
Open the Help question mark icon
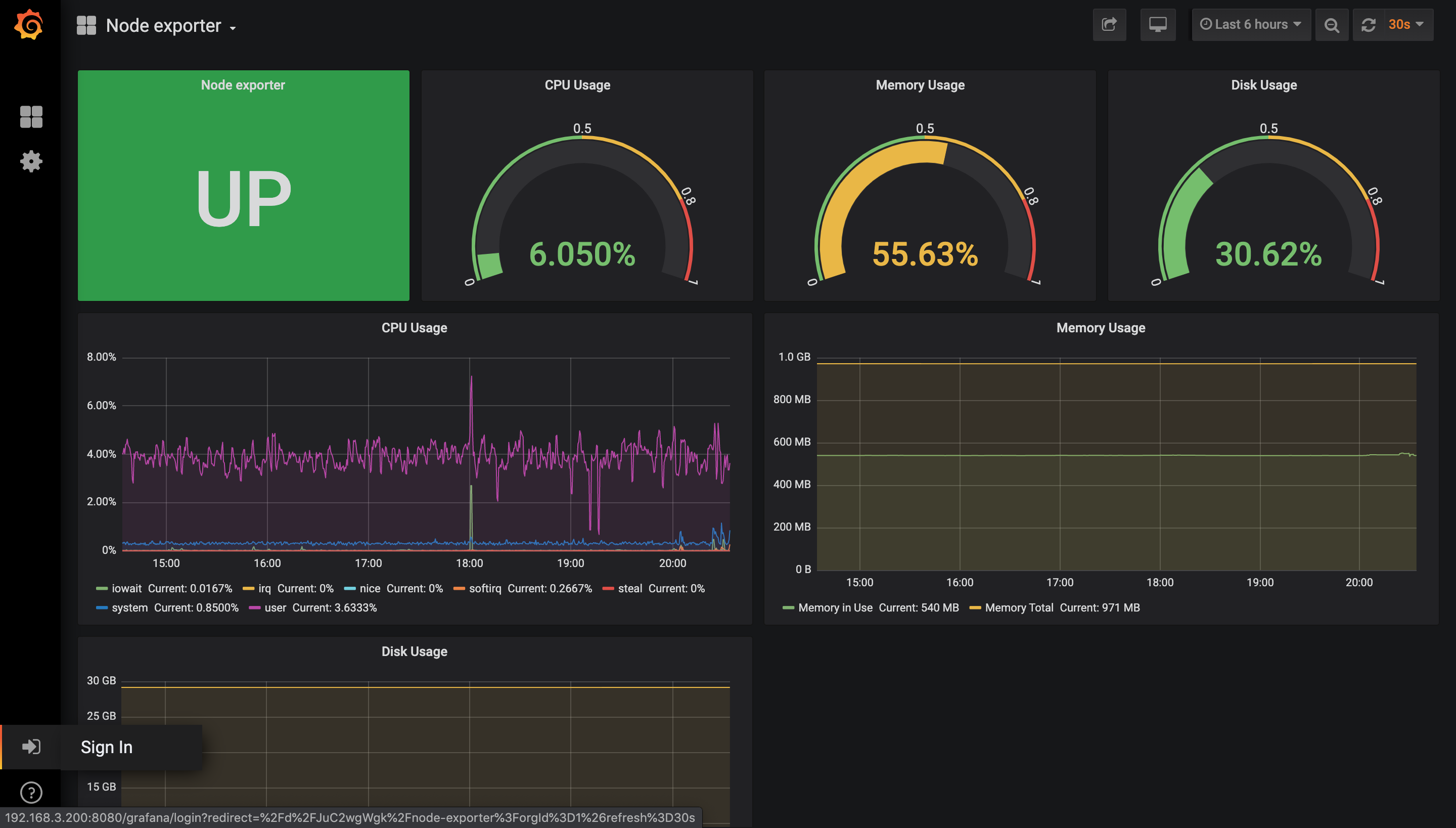31,792
